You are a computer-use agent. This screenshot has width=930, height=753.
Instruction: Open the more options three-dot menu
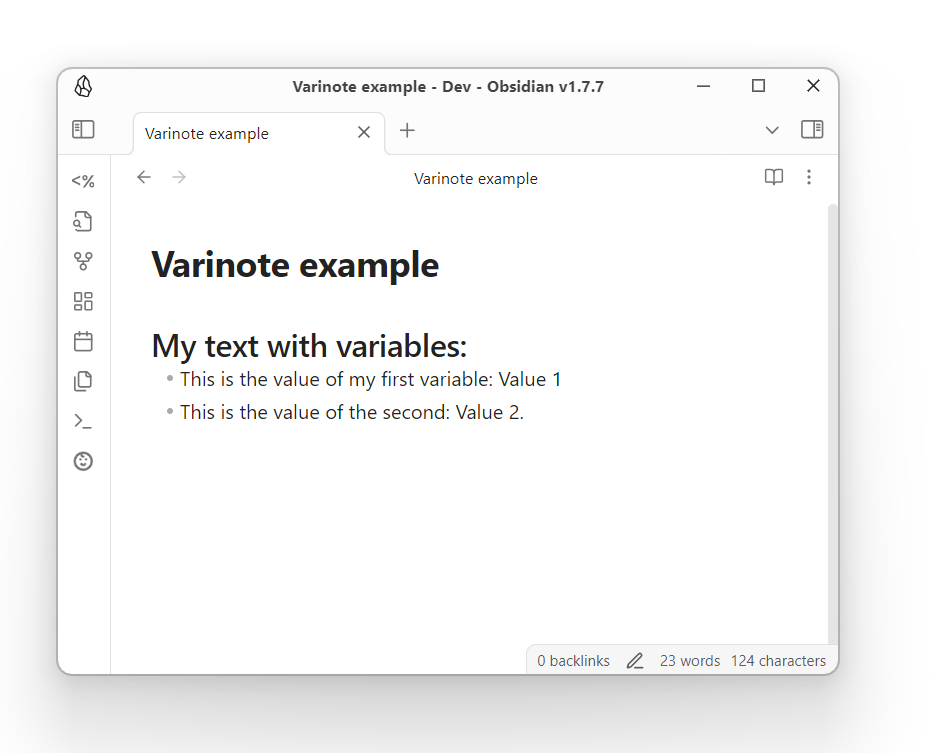click(x=809, y=177)
